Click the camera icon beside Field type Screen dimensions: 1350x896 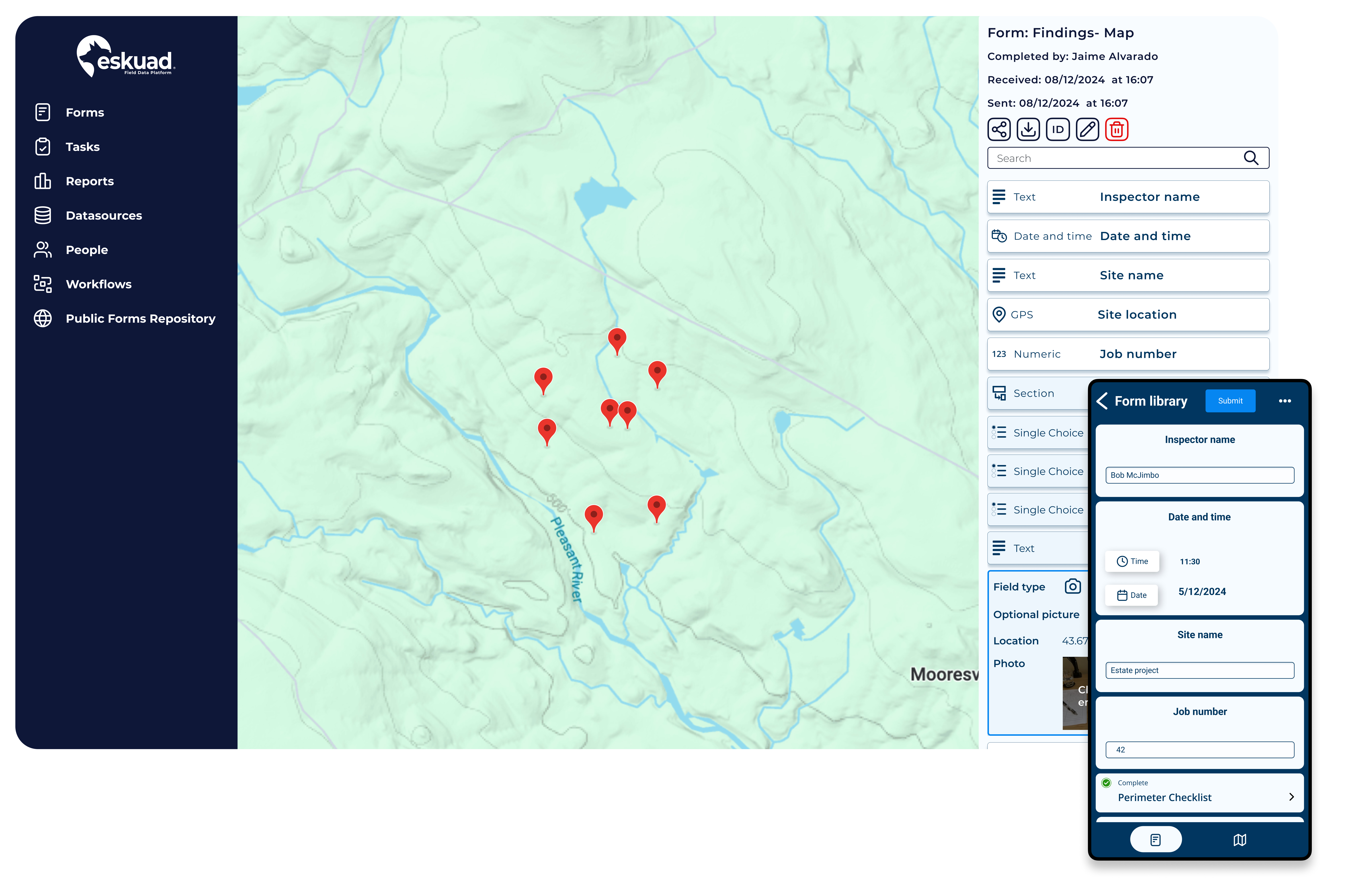click(1073, 586)
